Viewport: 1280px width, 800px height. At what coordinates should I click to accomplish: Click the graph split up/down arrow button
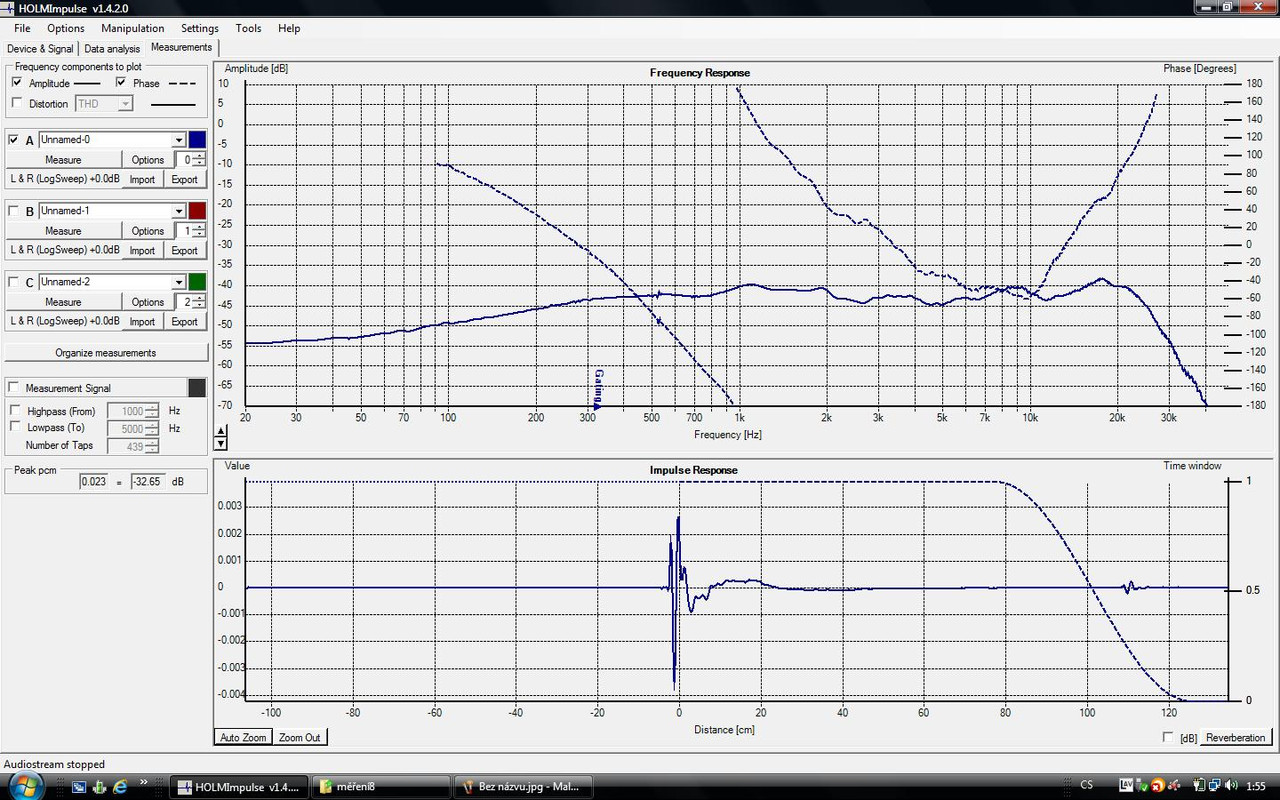click(221, 437)
